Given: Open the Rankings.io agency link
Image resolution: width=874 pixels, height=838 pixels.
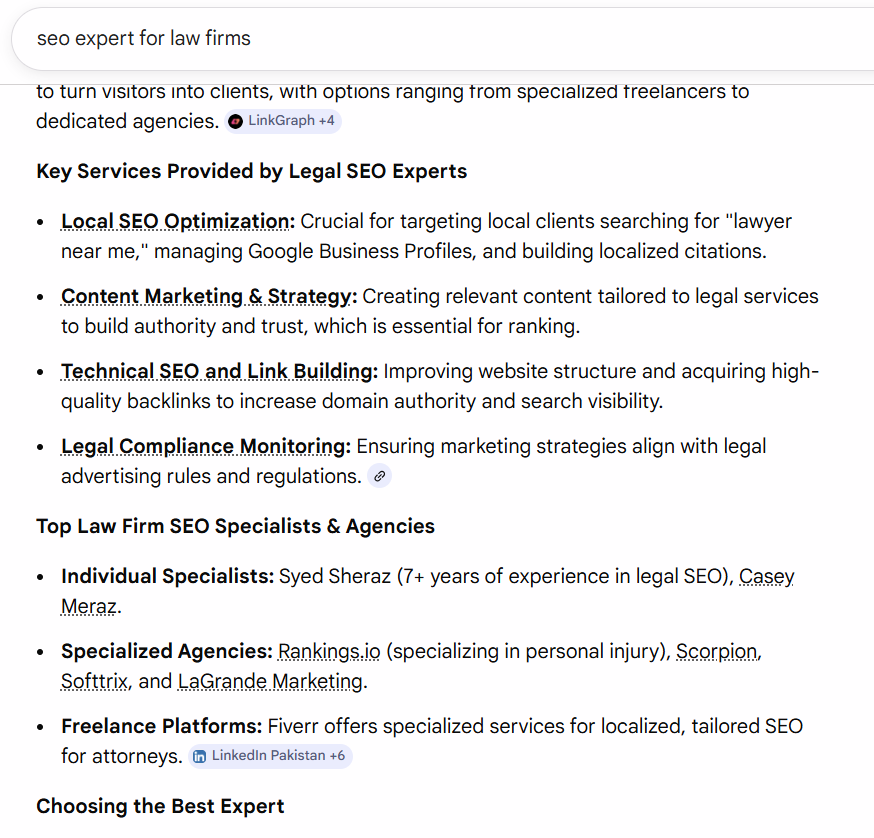Looking at the screenshot, I should pyautogui.click(x=328, y=651).
